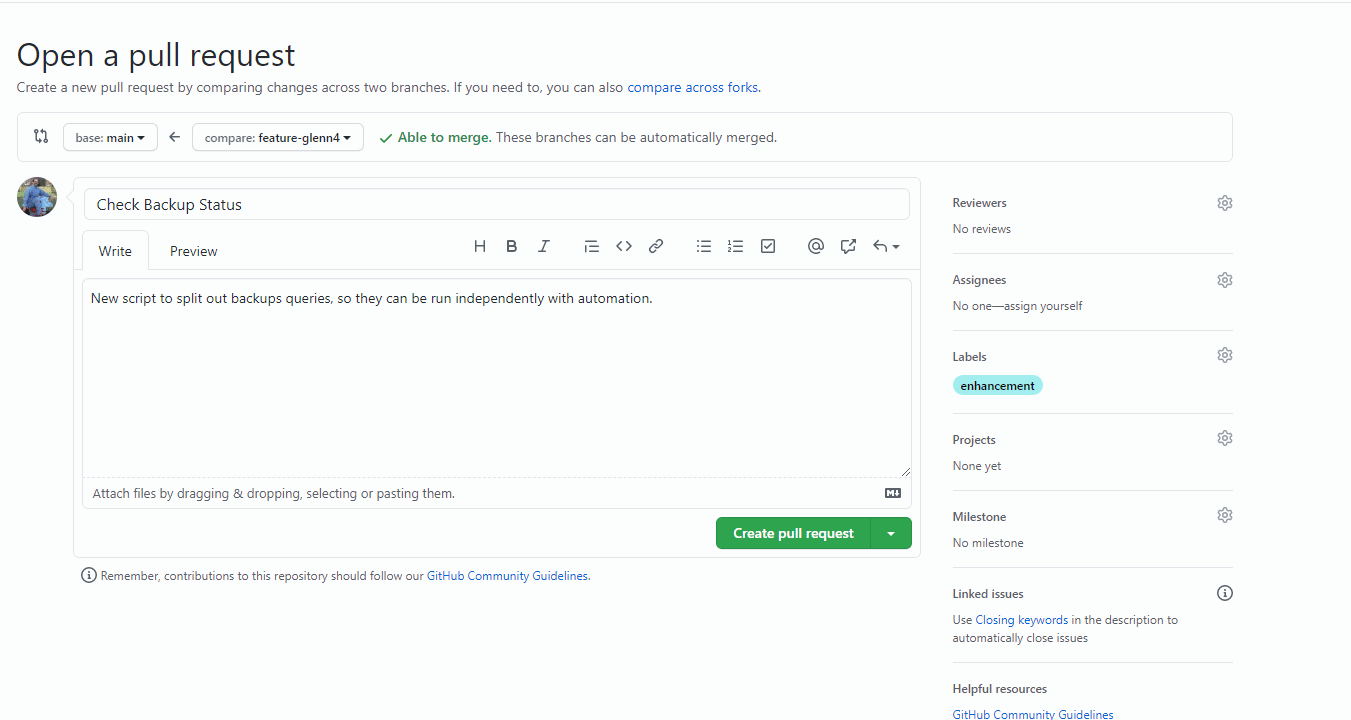
Task: Reference an issue or pull request
Action: click(x=848, y=246)
